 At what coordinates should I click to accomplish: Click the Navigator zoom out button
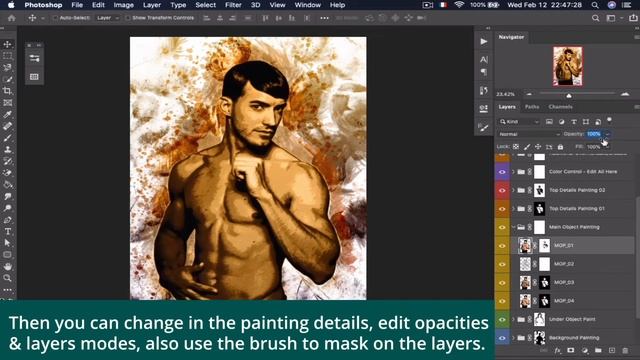click(x=529, y=94)
